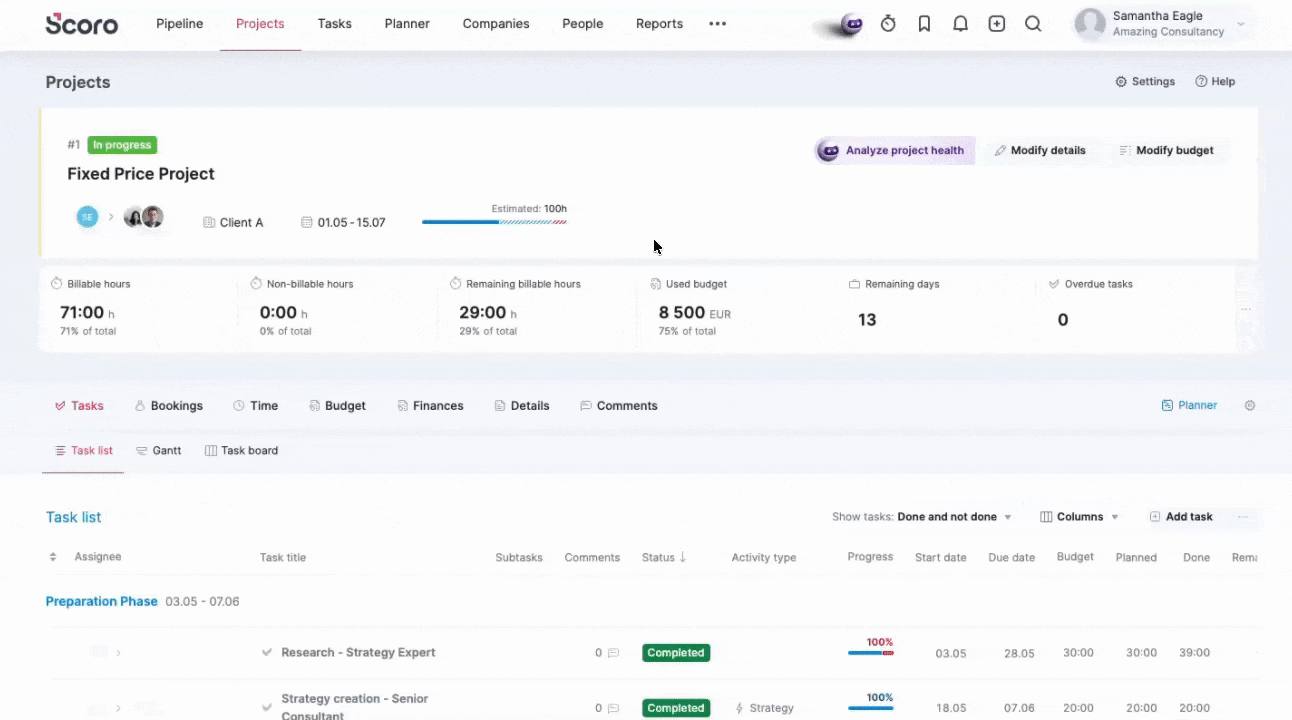
Task: Switch to the Details tab
Action: click(x=521, y=406)
